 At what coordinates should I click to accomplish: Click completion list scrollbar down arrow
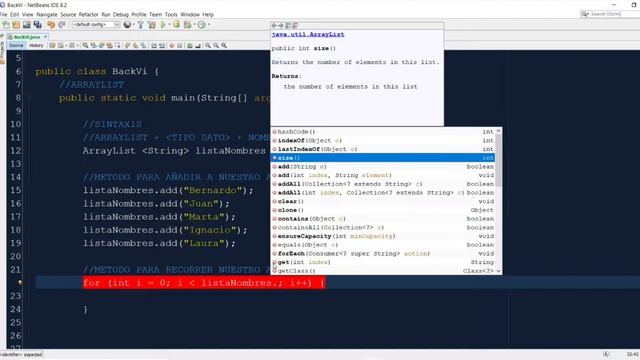coord(498,271)
